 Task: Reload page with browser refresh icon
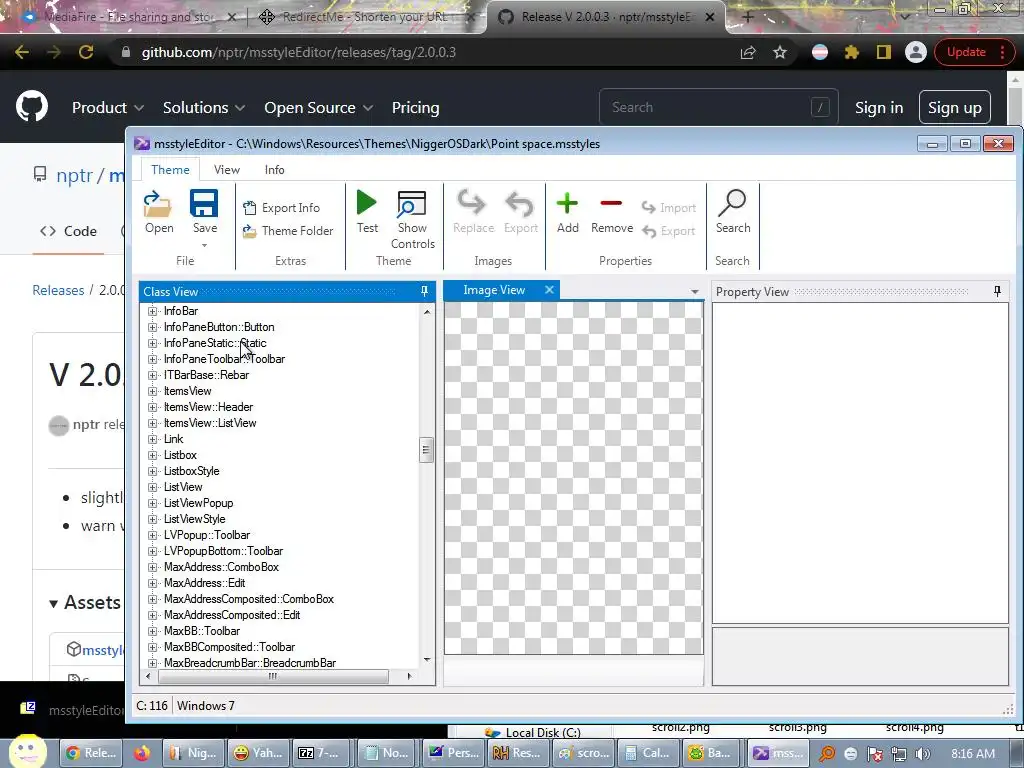click(x=86, y=52)
